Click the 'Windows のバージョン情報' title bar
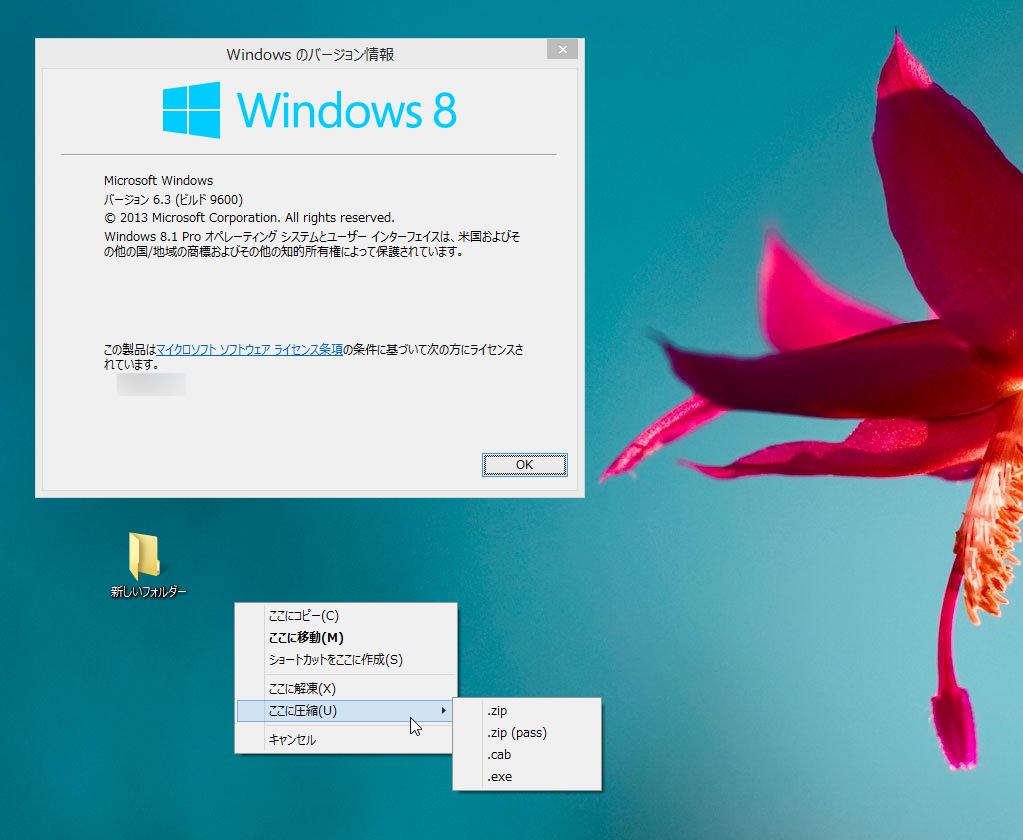This screenshot has height=840, width=1023. [310, 55]
